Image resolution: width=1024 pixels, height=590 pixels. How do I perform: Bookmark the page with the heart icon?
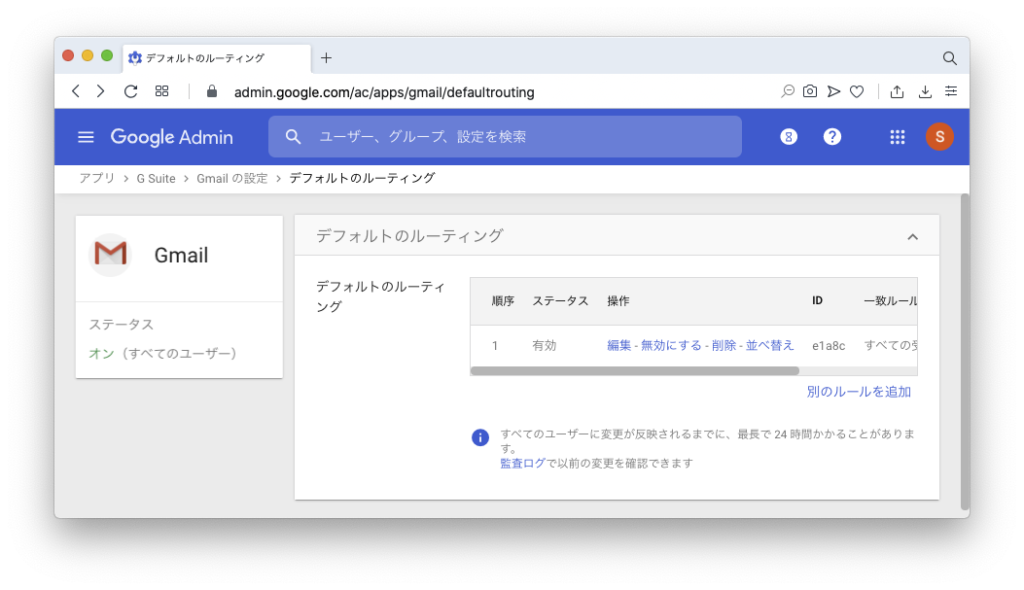point(857,91)
